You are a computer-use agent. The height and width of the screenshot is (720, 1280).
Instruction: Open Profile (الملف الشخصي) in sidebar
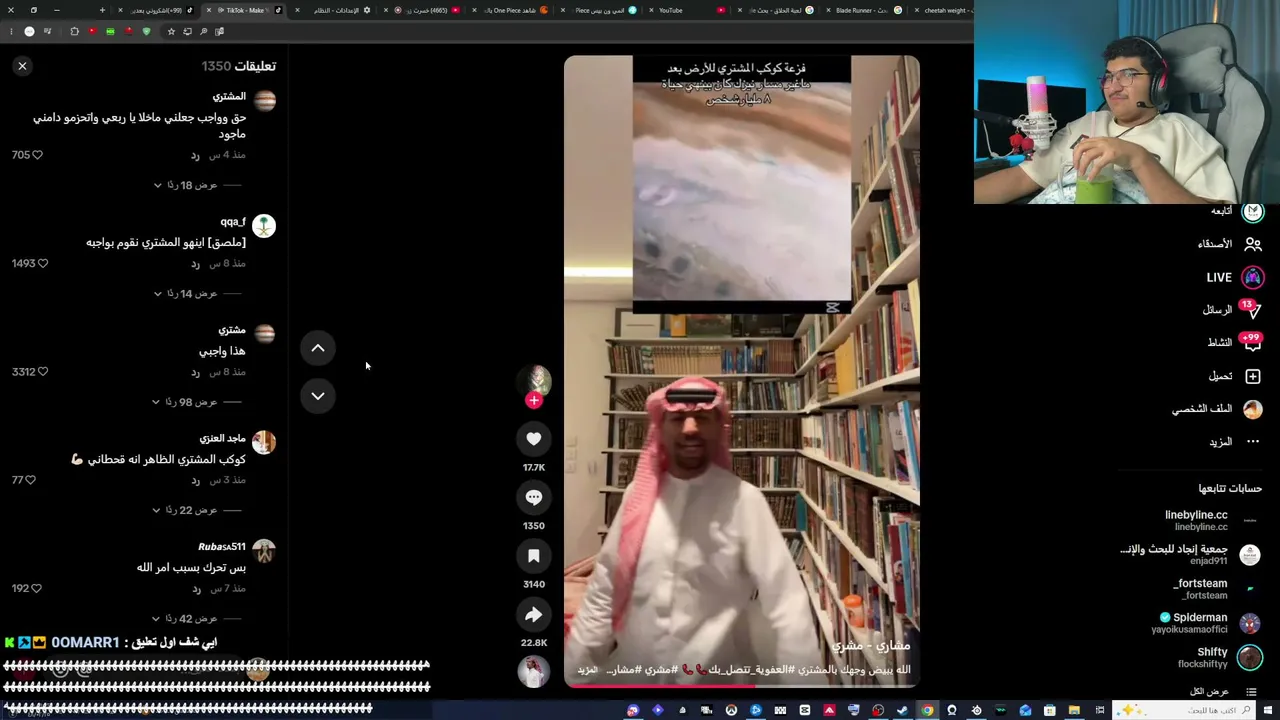click(1217, 409)
